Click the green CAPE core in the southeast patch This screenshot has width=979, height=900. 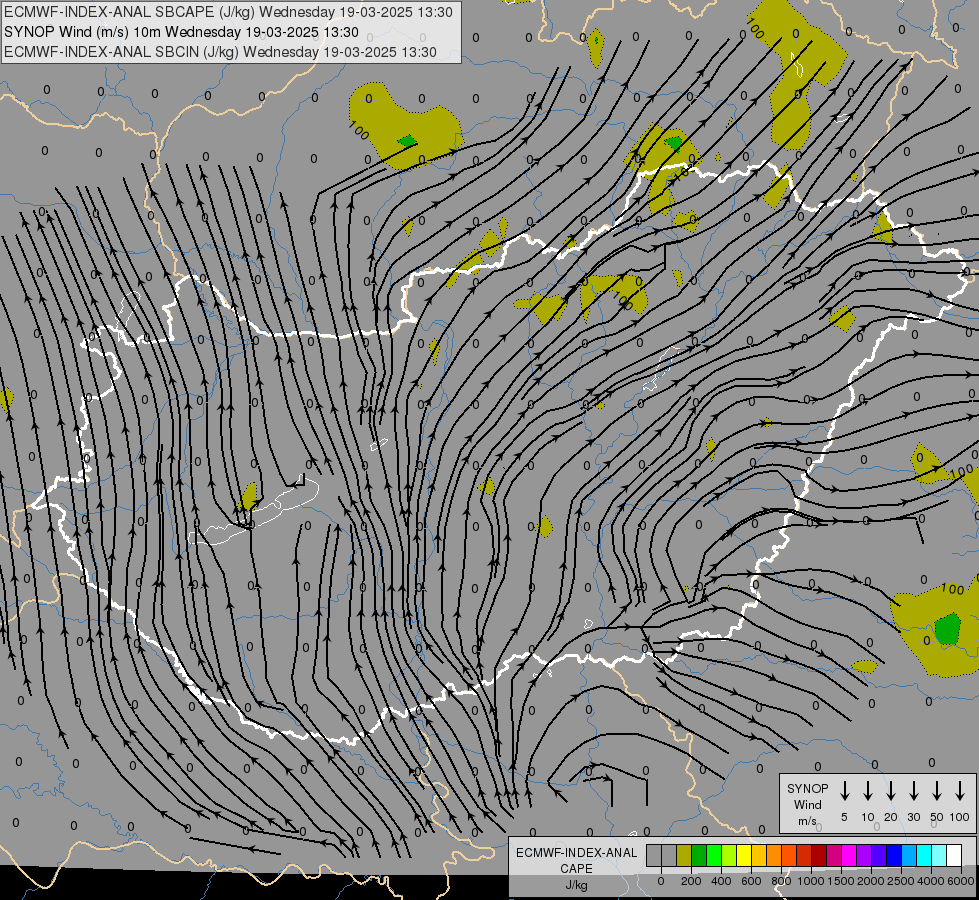pyautogui.click(x=948, y=629)
